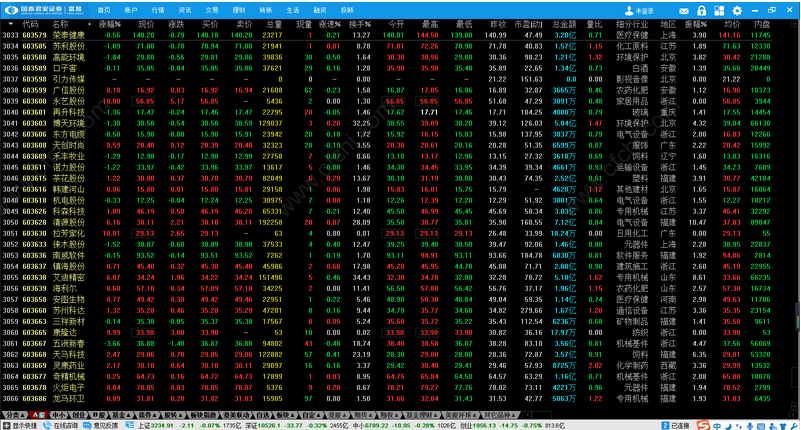This screenshot has width=801, height=430.
Task: Open the column header dropdown arrow
Action: tap(10, 24)
